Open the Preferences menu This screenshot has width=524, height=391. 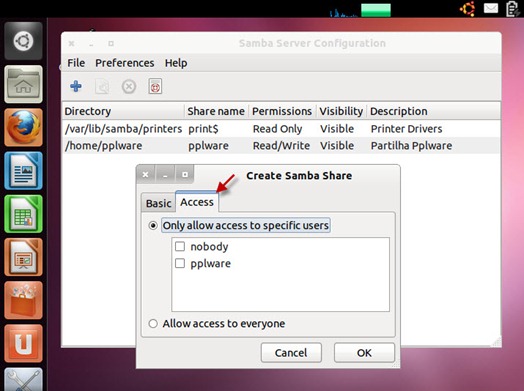point(125,63)
